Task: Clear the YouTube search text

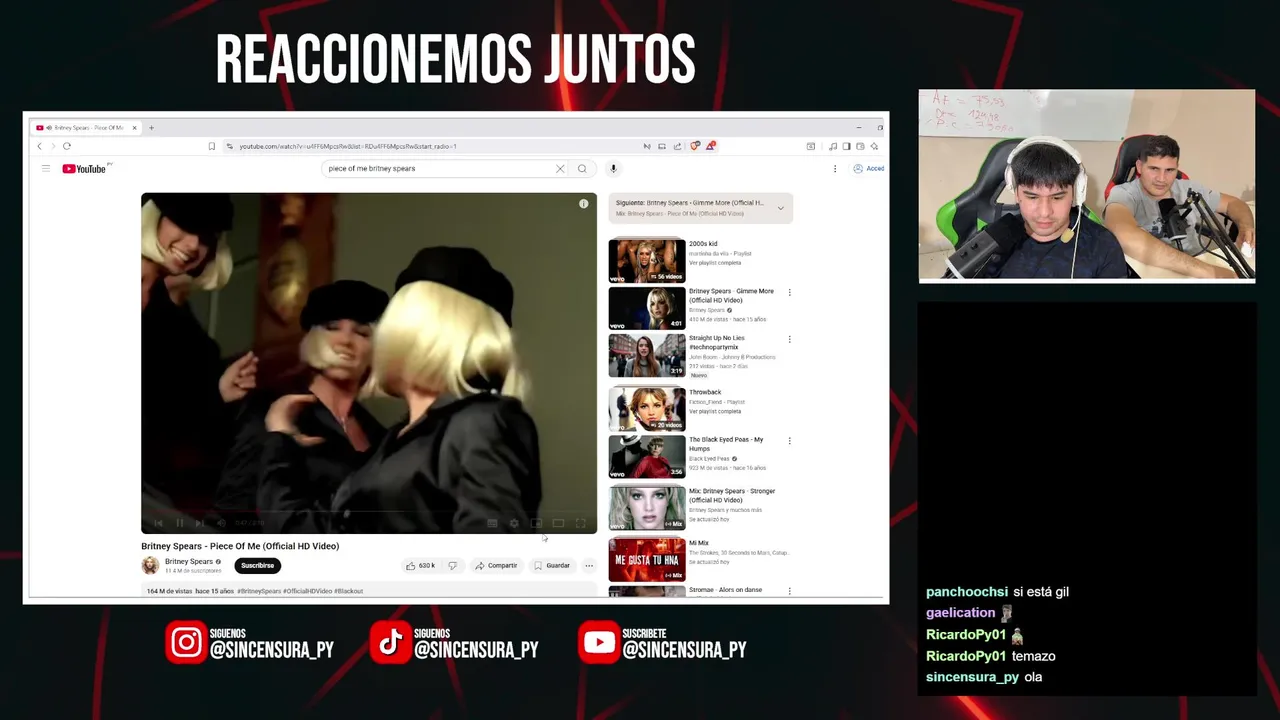Action: (x=560, y=169)
